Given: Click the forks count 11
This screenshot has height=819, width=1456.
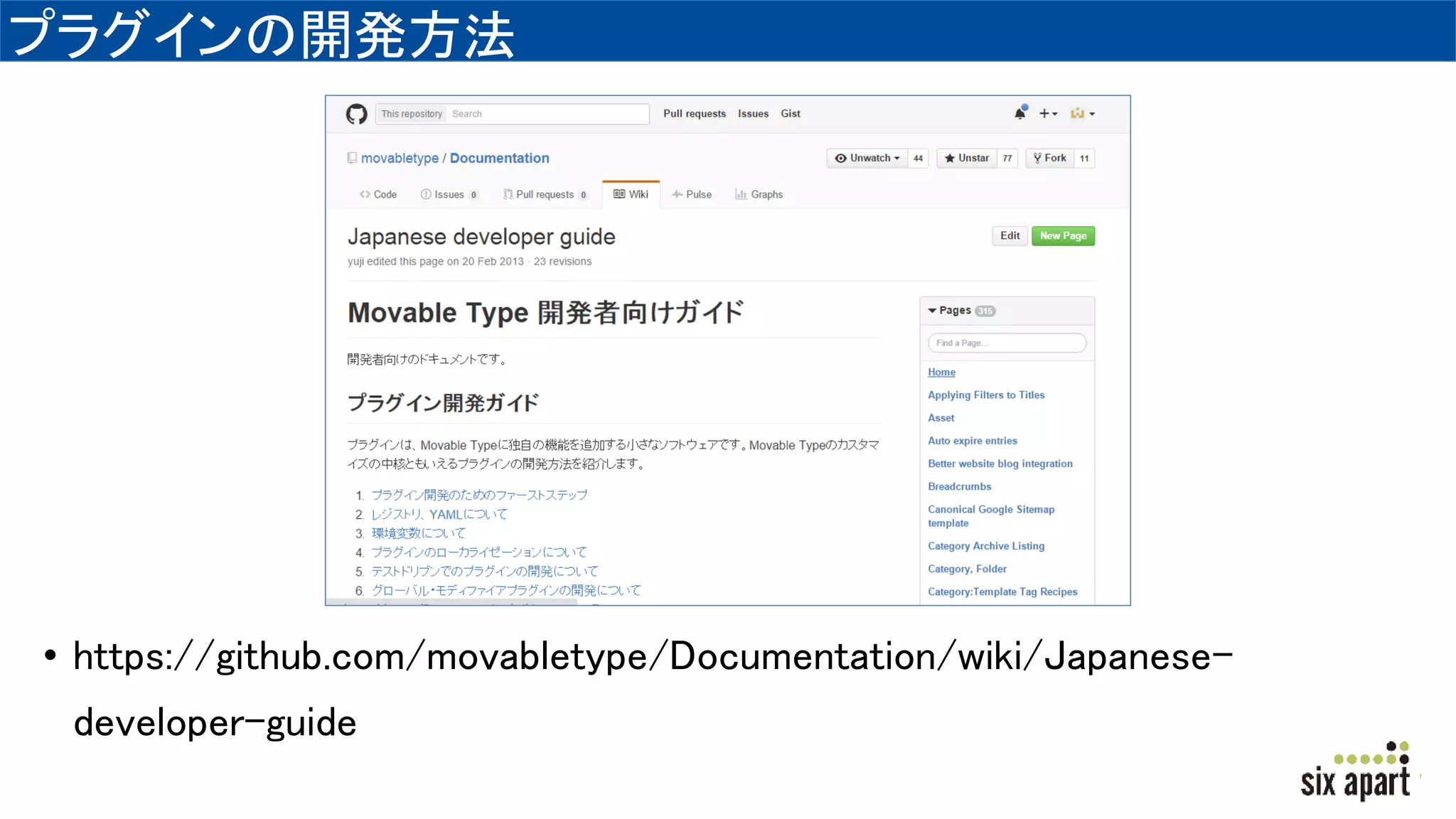Looking at the screenshot, I should (x=1084, y=159).
